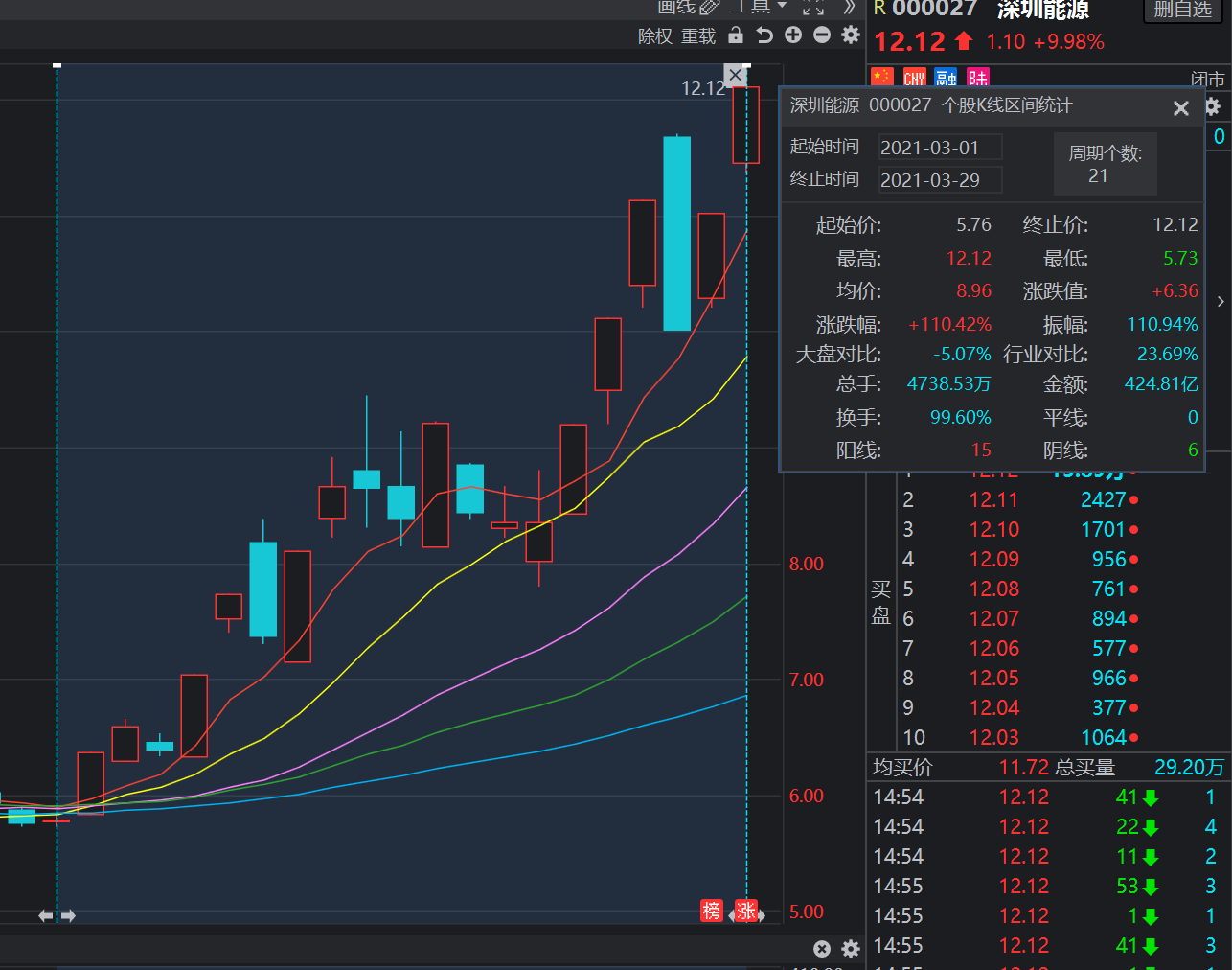Click the 终止时间 date field 2021-03-29
Image resolution: width=1232 pixels, height=970 pixels.
(x=940, y=180)
